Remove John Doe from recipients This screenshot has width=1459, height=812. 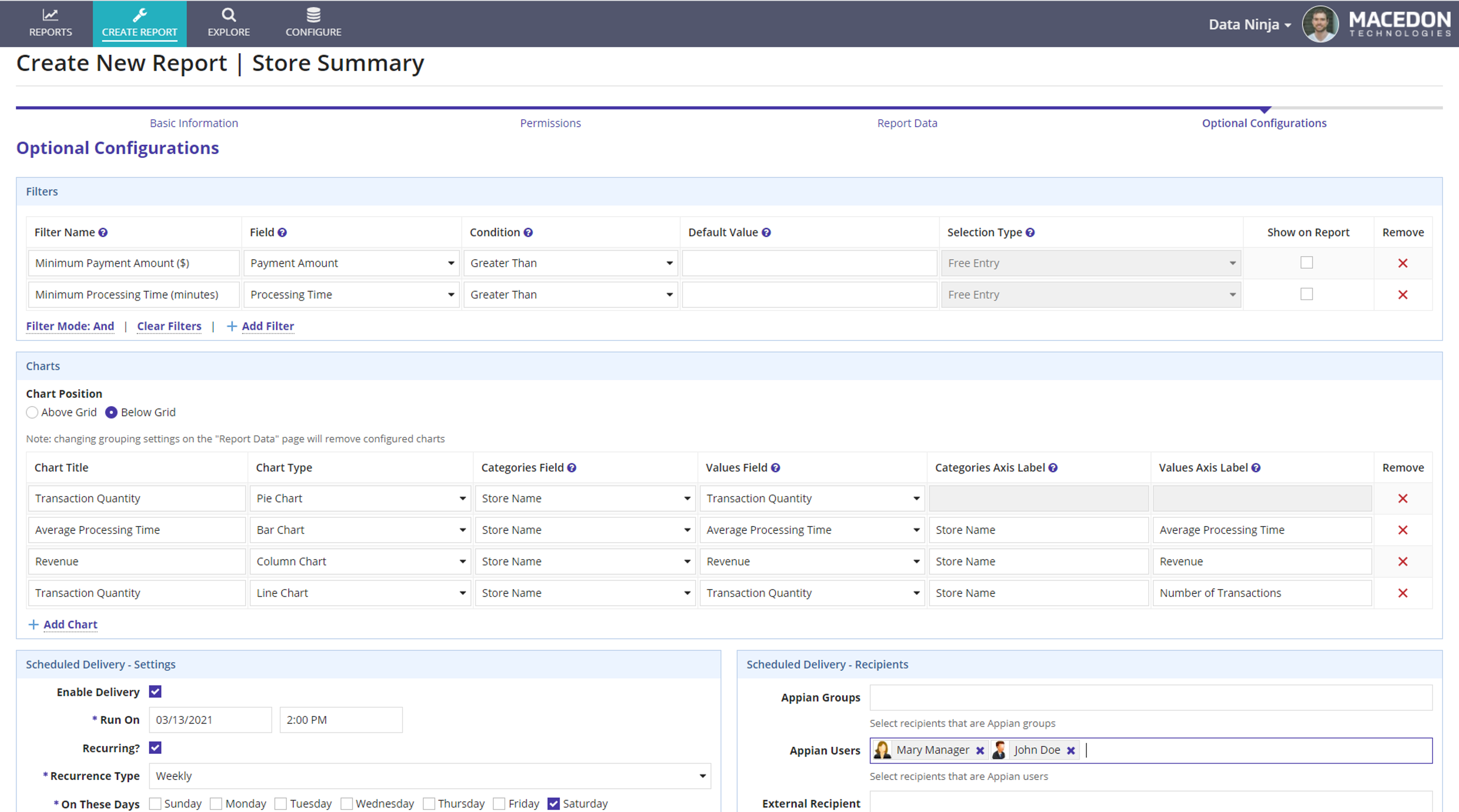[x=1070, y=750]
